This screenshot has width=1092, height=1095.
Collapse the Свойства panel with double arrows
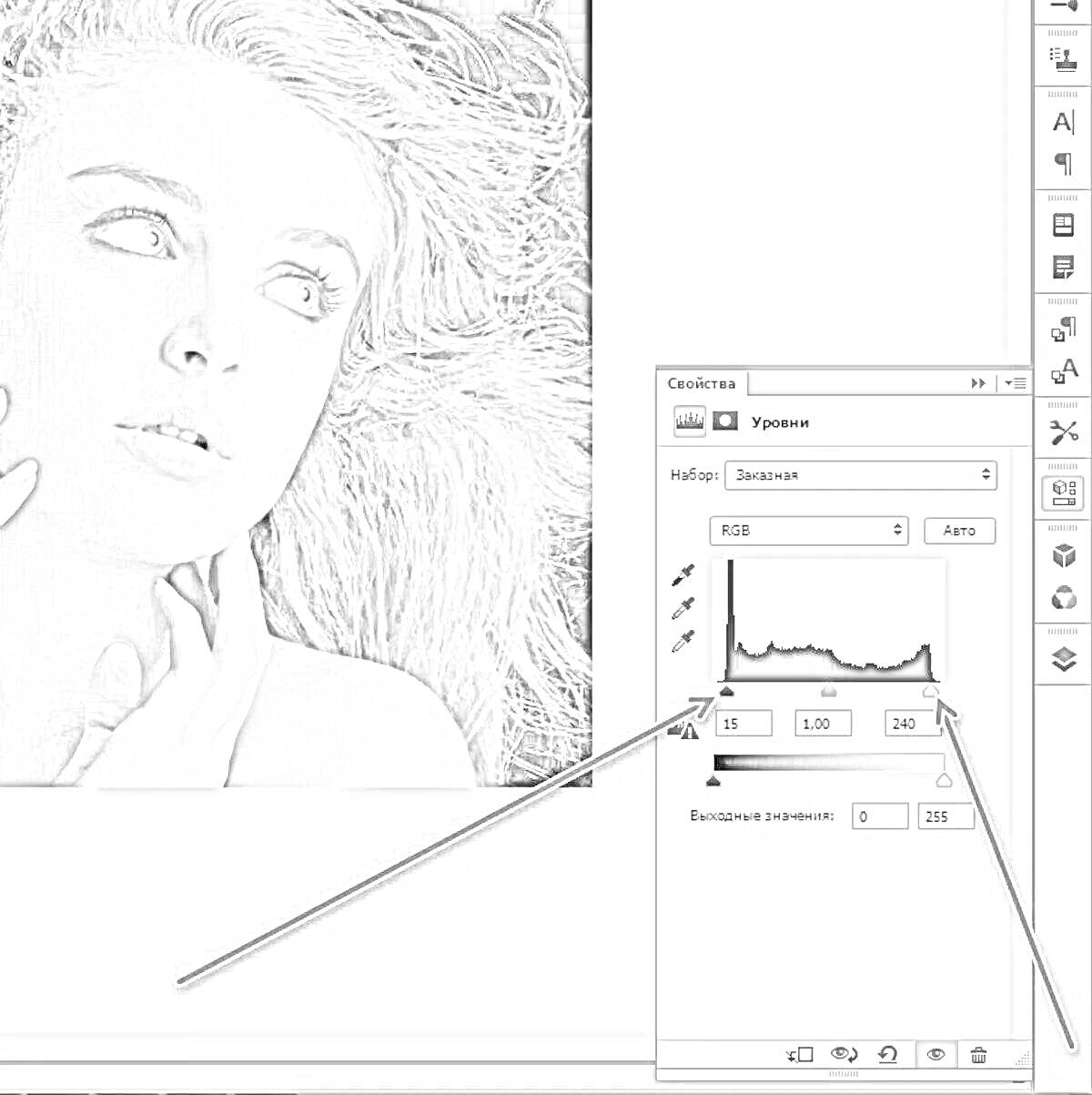(978, 383)
